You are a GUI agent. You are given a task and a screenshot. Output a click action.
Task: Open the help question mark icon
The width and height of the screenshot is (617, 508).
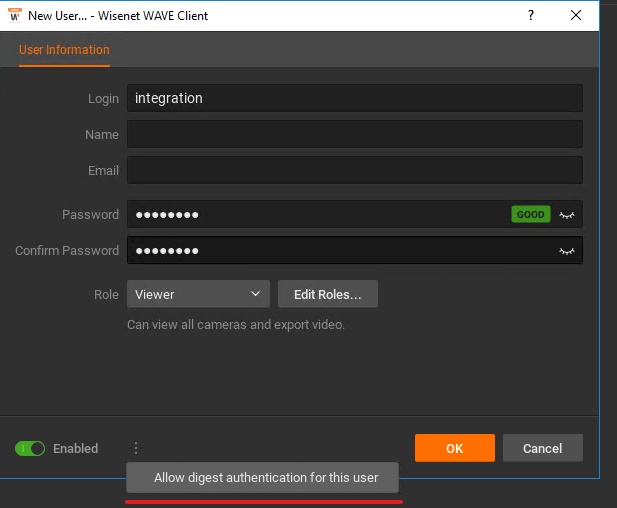coord(531,15)
